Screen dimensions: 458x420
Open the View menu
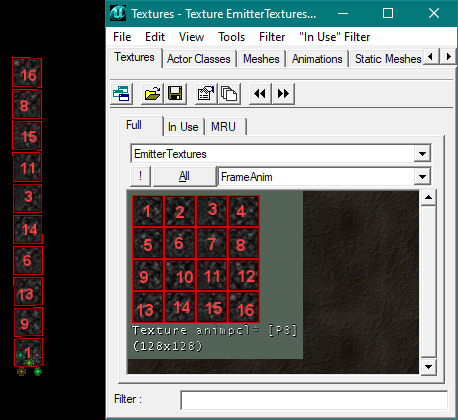point(191,37)
